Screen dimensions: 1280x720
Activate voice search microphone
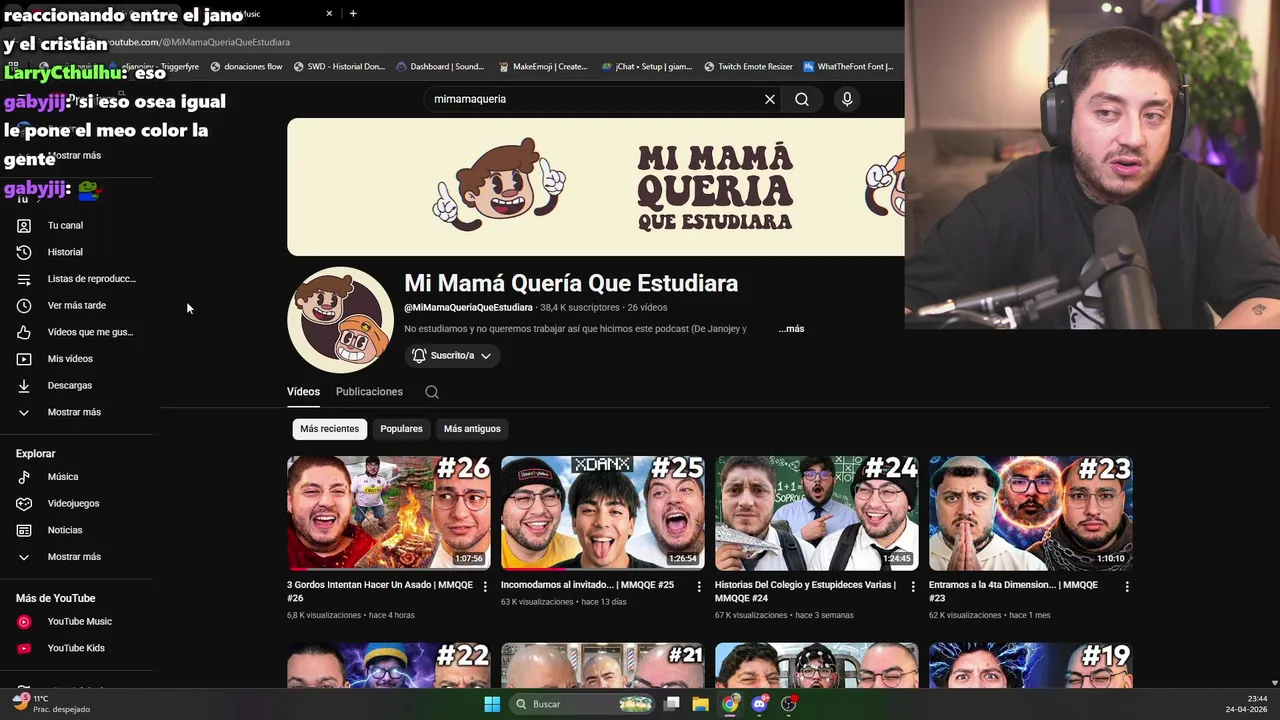click(847, 99)
